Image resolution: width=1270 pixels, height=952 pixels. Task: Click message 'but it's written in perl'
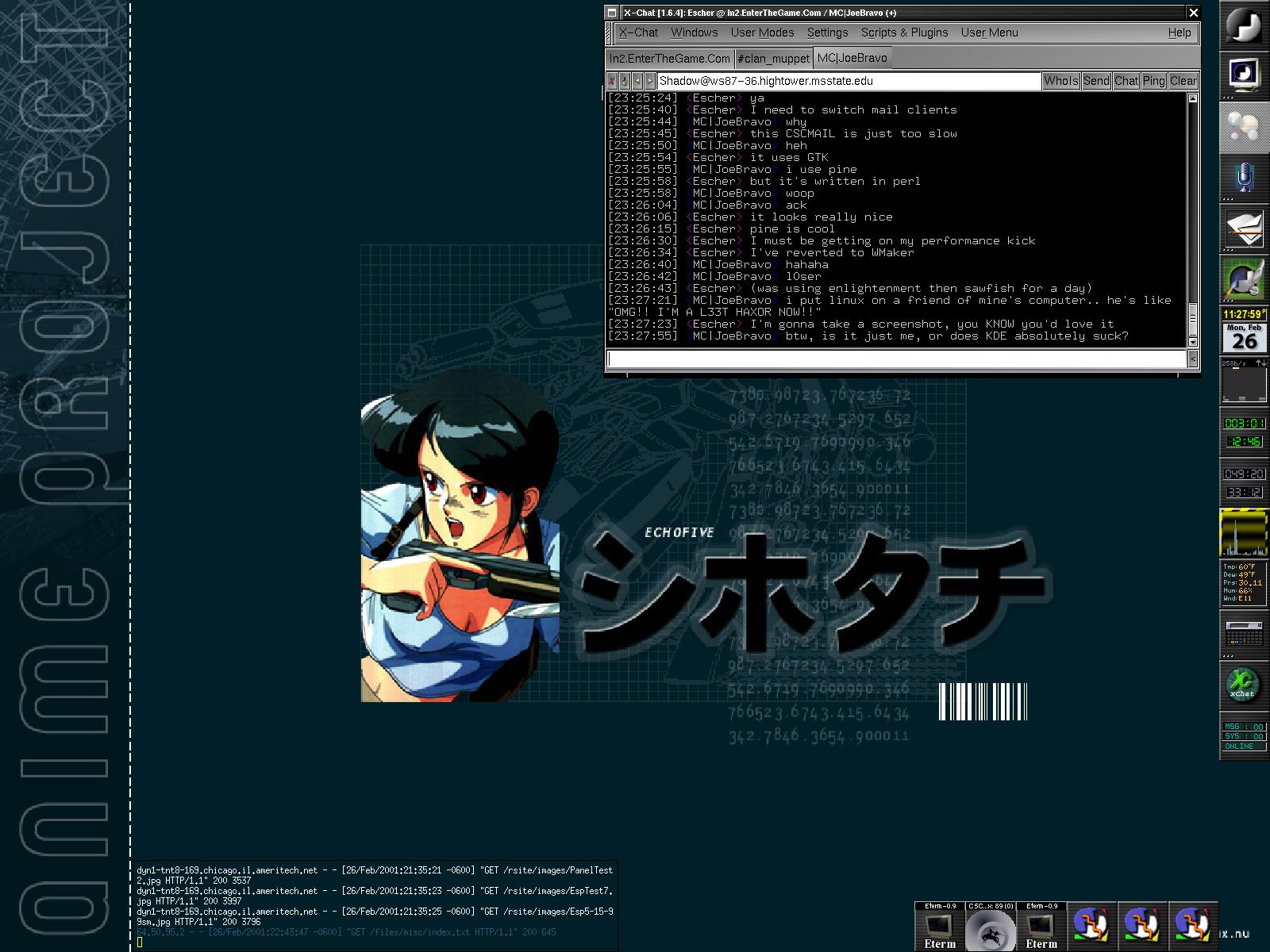[x=835, y=182]
